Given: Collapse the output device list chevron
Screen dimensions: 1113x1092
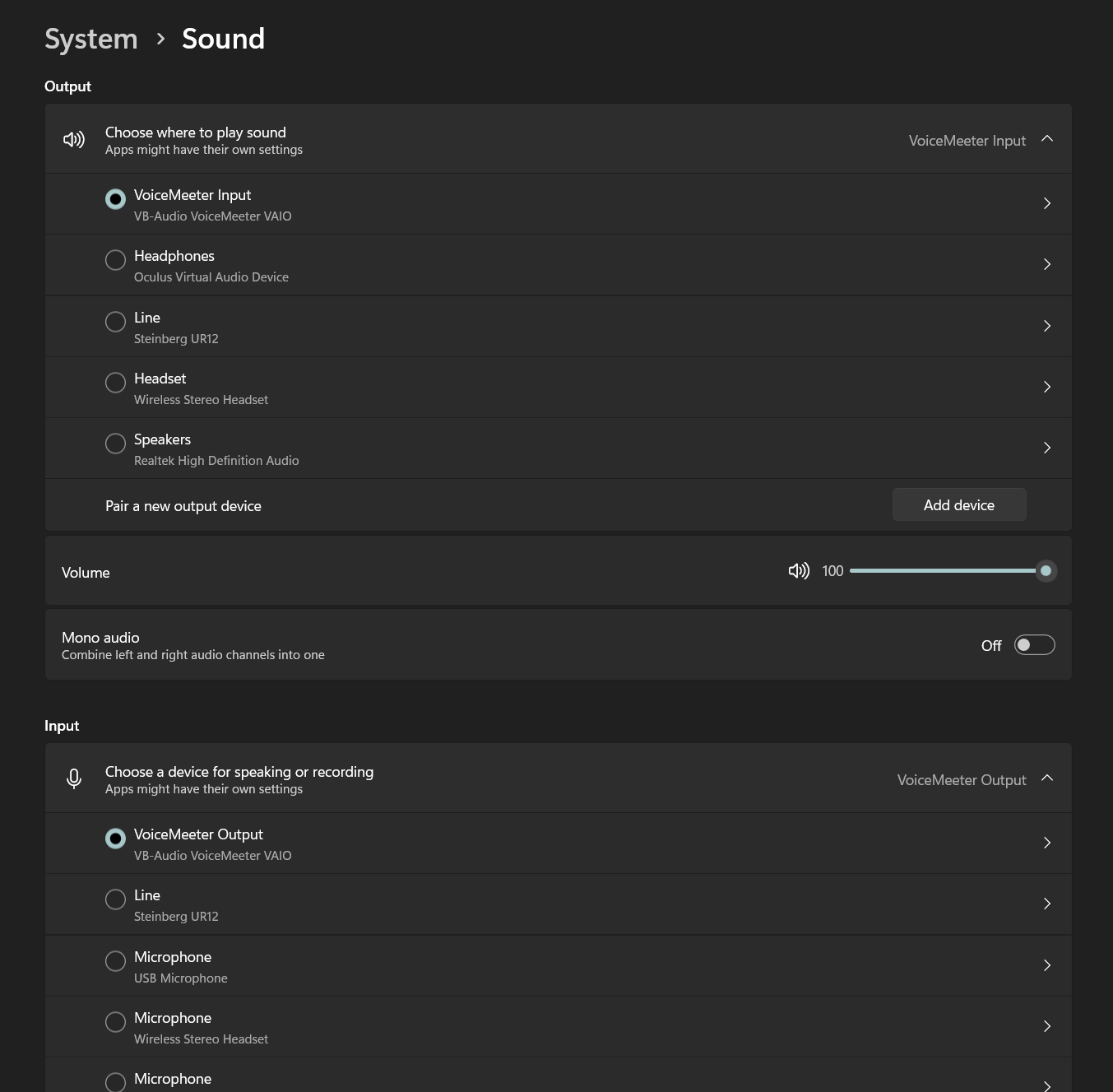Looking at the screenshot, I should pos(1047,139).
